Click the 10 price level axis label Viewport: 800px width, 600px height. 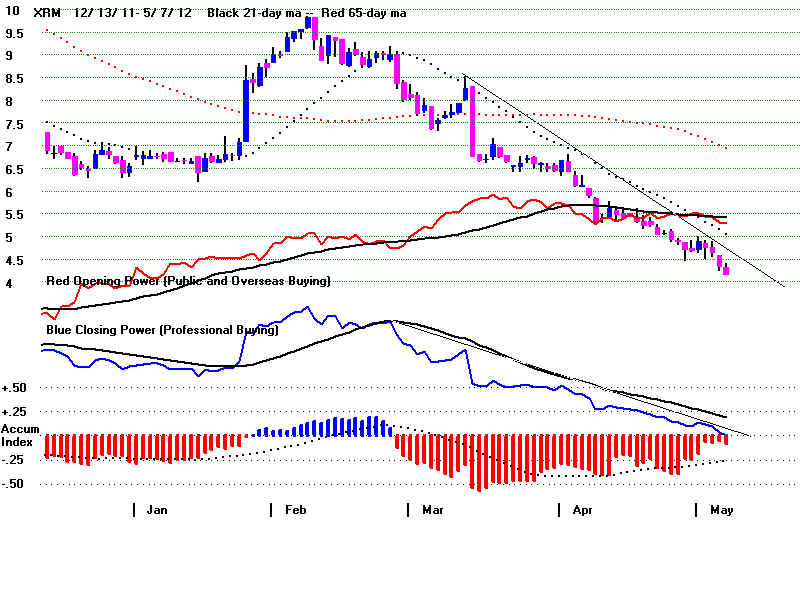10,11
